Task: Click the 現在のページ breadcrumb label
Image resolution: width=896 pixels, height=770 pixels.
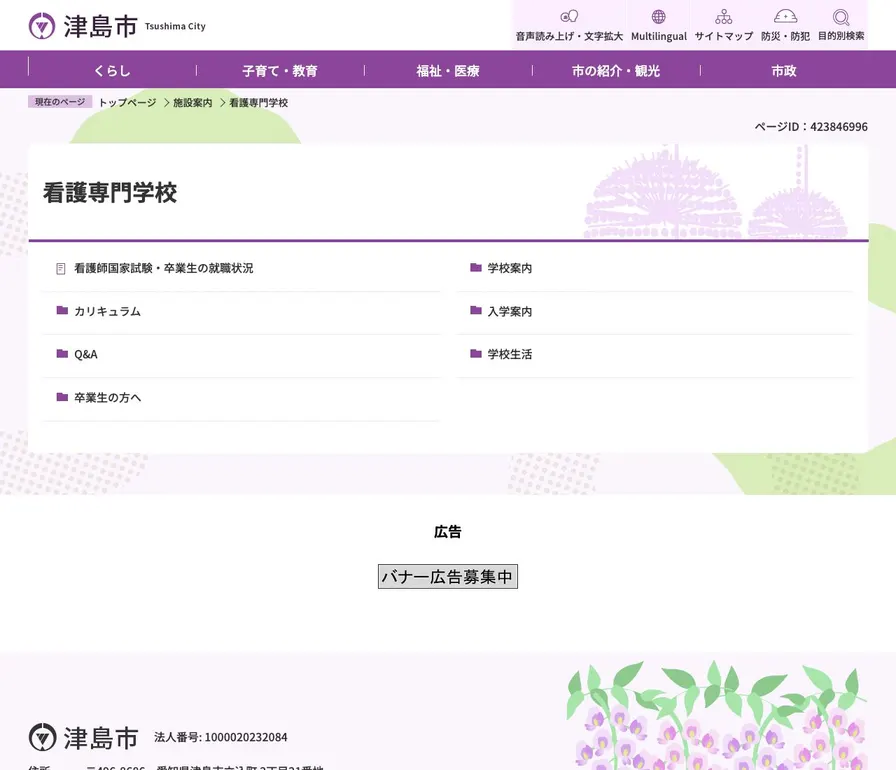Action: pos(60,102)
